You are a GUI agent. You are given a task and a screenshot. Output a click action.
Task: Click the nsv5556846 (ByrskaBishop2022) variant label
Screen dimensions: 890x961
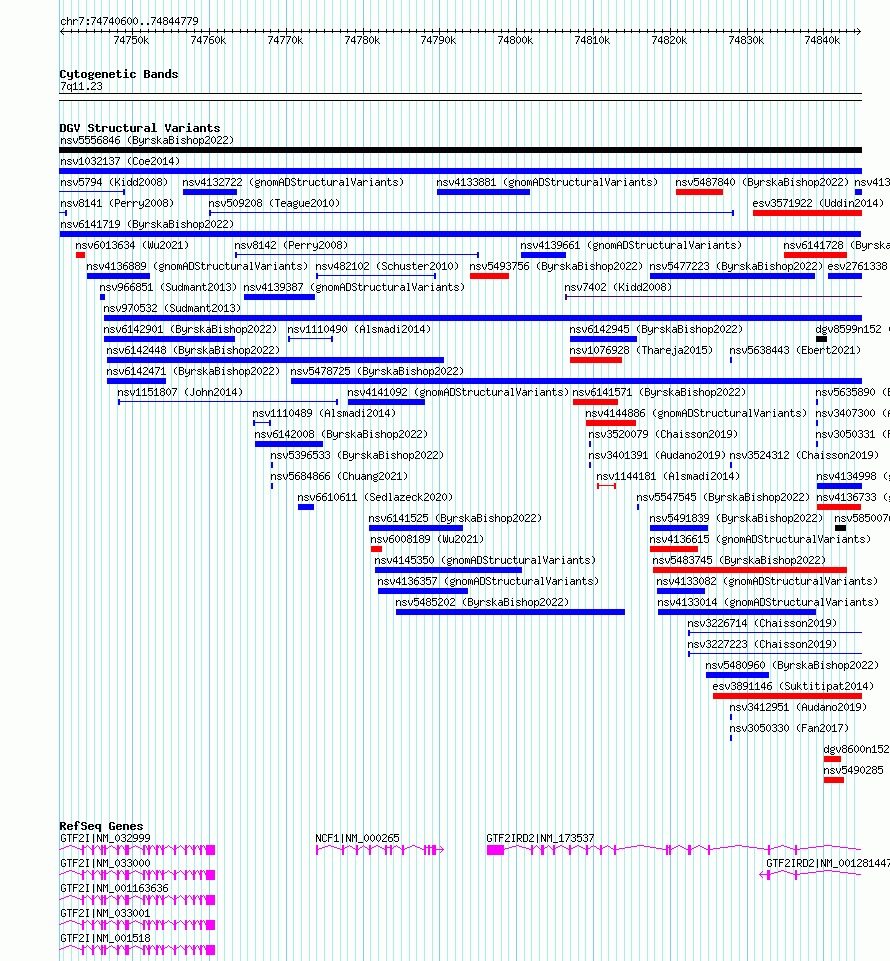point(147,140)
